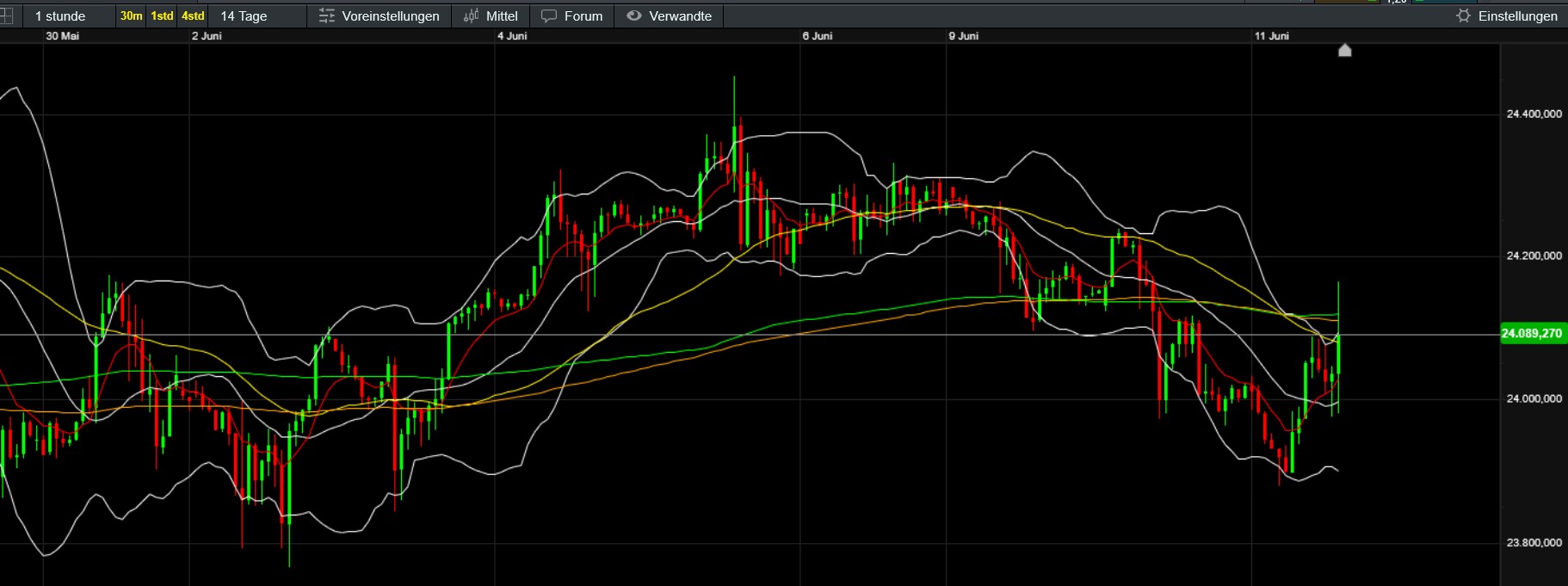The width and height of the screenshot is (1568, 586).
Task: Open Einstellungen settings
Action: pos(1518,16)
